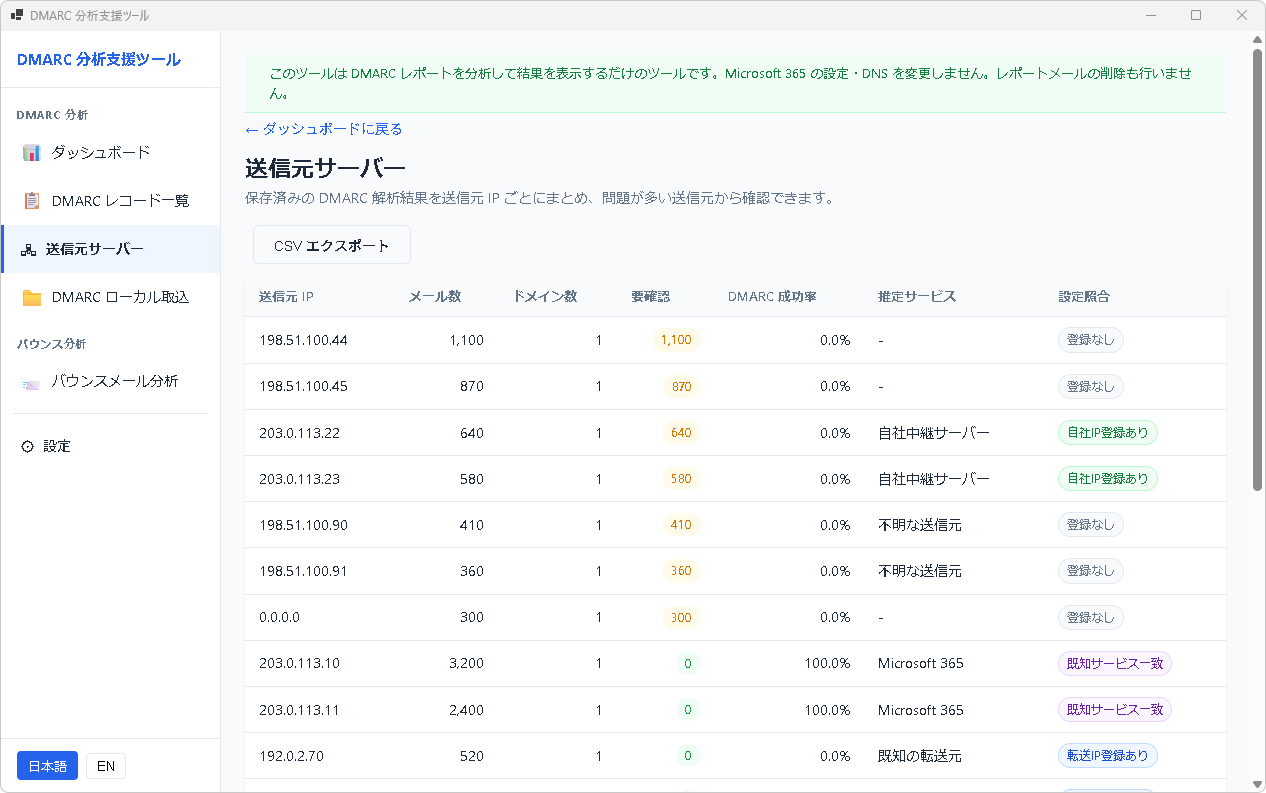The width and height of the screenshot is (1266, 793).
Task: Click the settings gear icon
Action: coord(28,446)
